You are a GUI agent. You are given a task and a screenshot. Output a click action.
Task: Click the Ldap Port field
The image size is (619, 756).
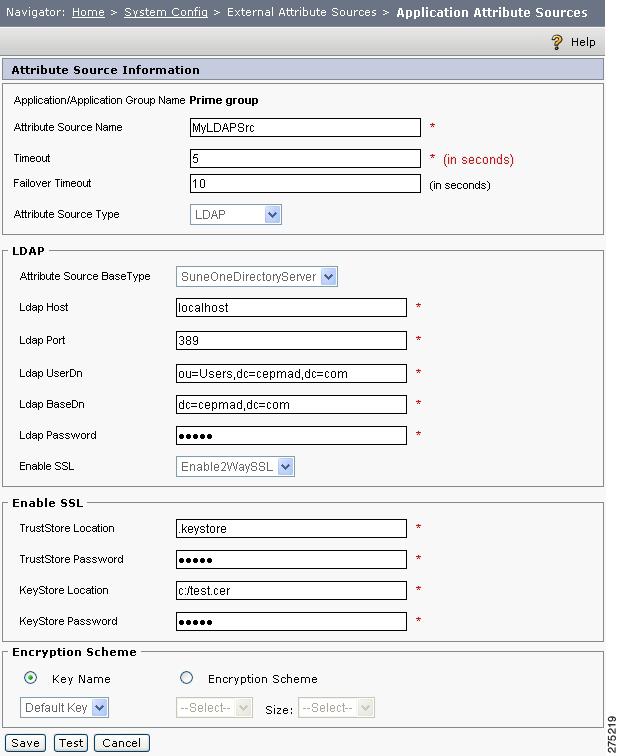click(x=291, y=340)
